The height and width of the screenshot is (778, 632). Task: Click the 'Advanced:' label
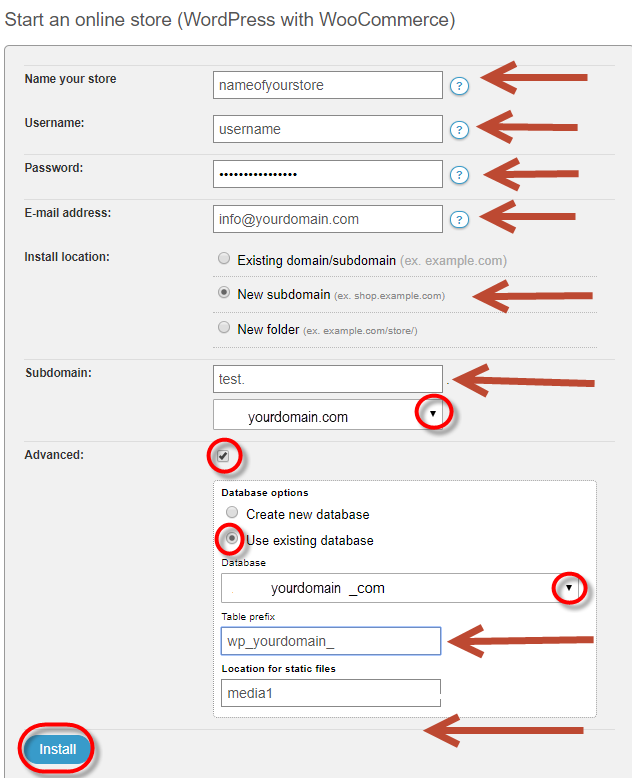(54, 454)
